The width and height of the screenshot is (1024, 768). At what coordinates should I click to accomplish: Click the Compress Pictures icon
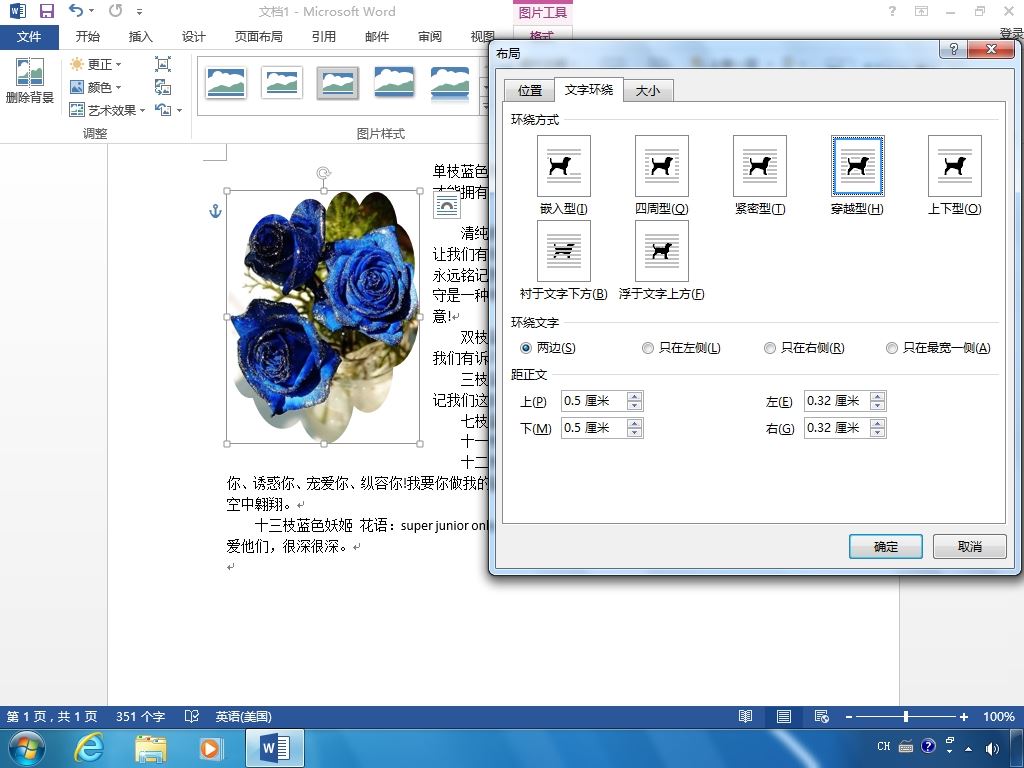tap(163, 64)
